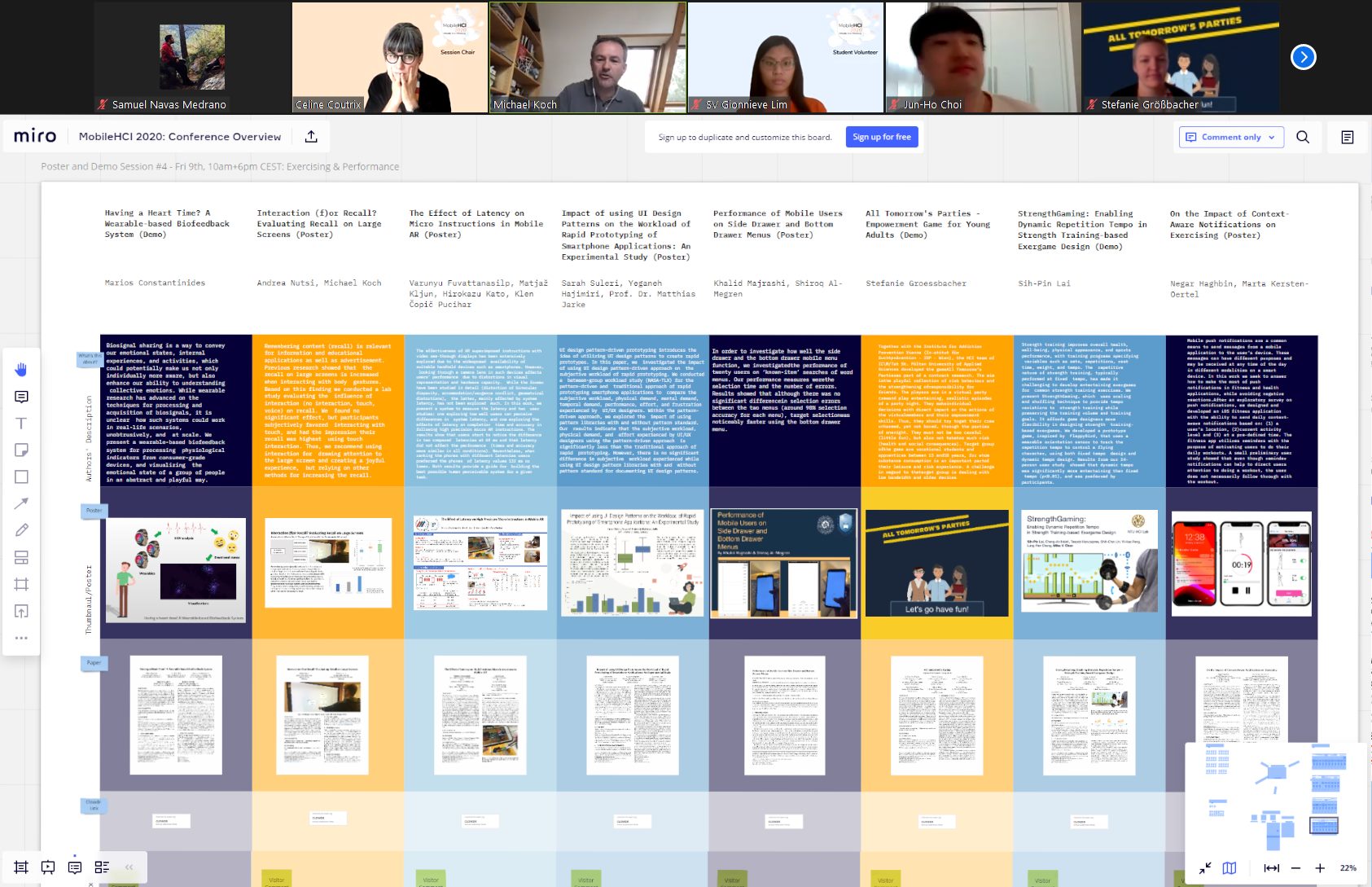Screen dimensions: 1372x887
Task: Open the Performance of Mobile Users poster thumbnail
Action: pos(784,564)
